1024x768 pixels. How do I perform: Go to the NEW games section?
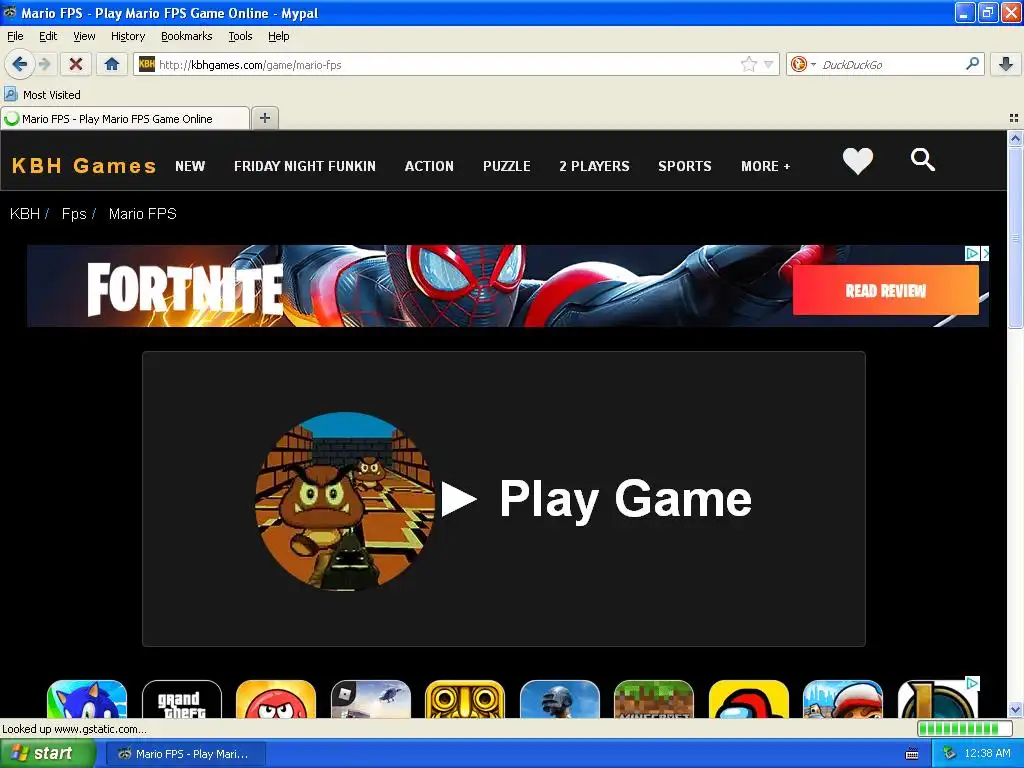pos(190,166)
